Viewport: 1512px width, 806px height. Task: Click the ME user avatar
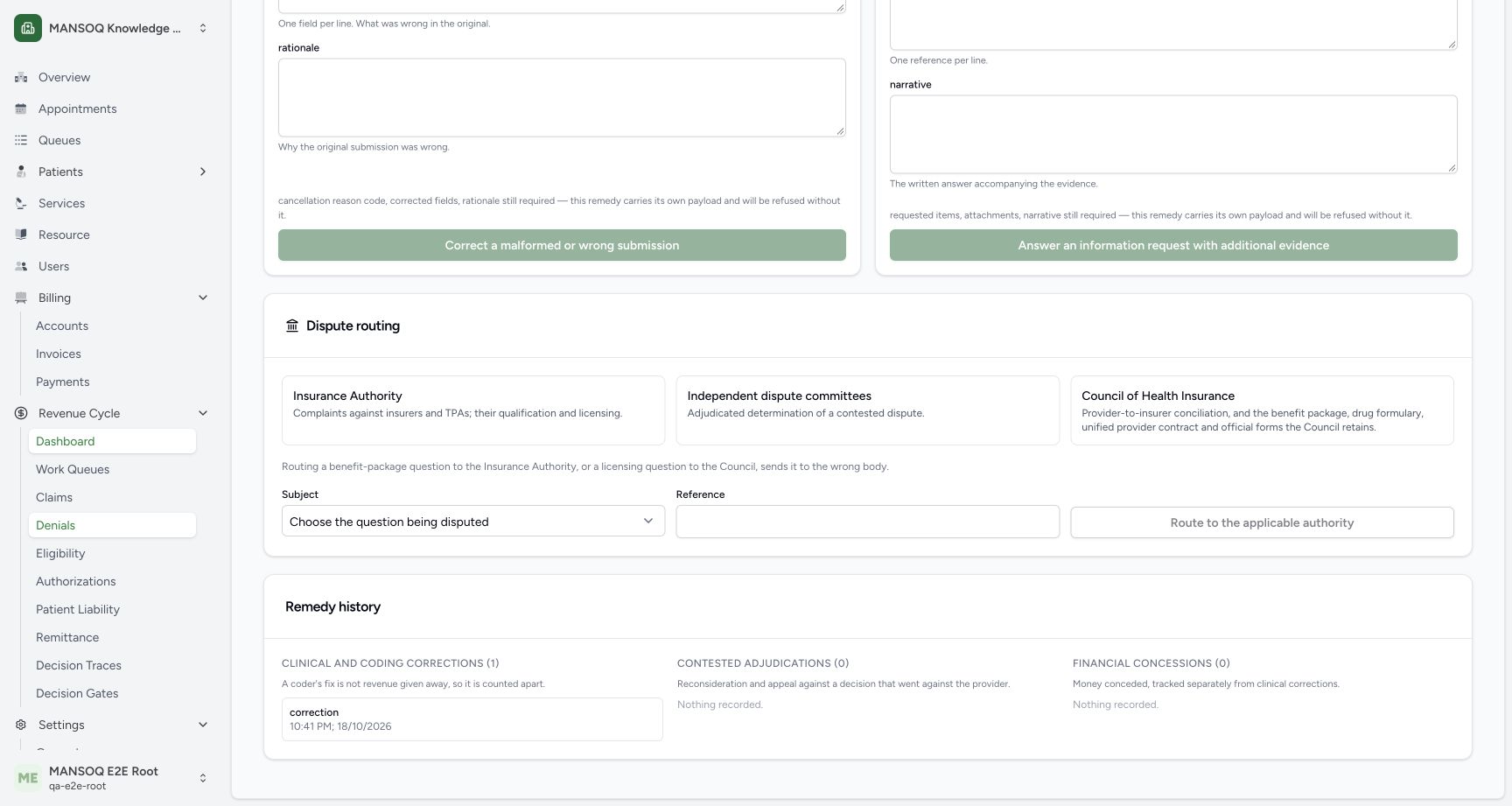(28, 778)
